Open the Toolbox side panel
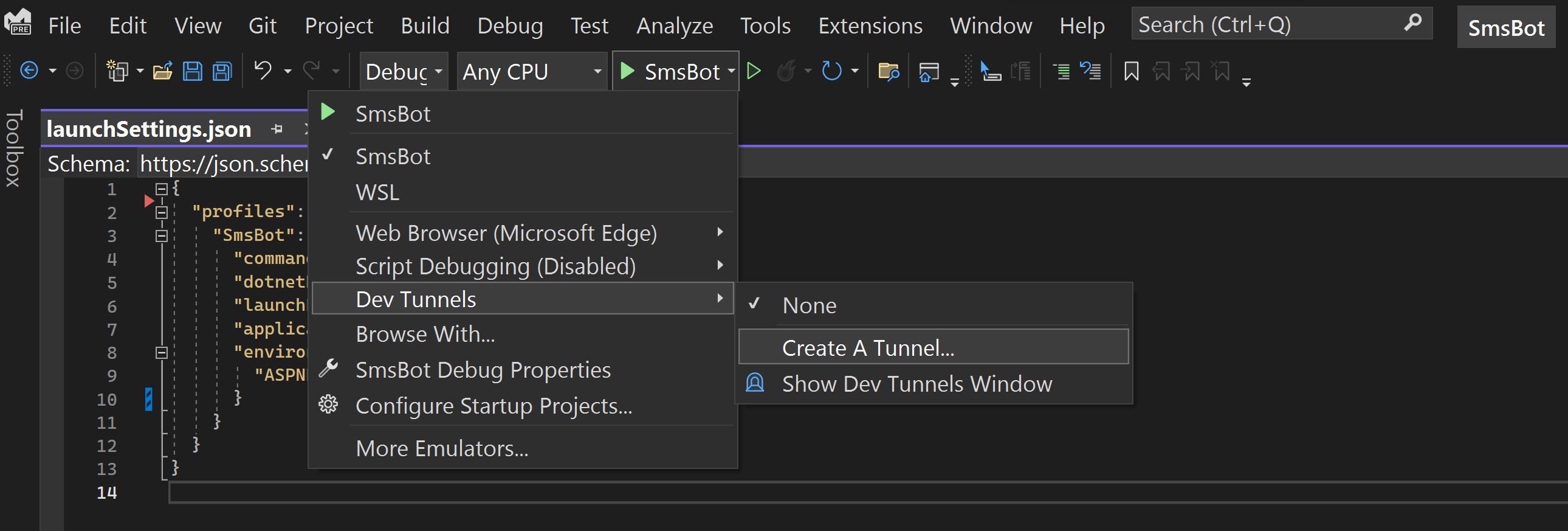The width and height of the screenshot is (1568, 531). [13, 148]
